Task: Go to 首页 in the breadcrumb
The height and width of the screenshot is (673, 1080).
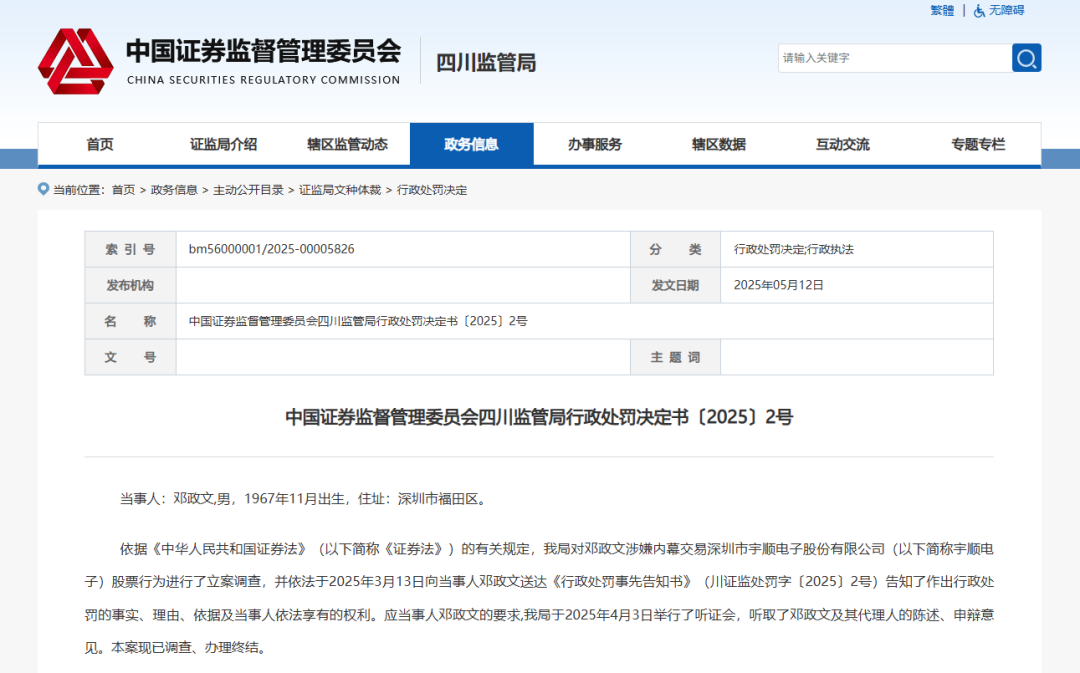Action: (123, 190)
